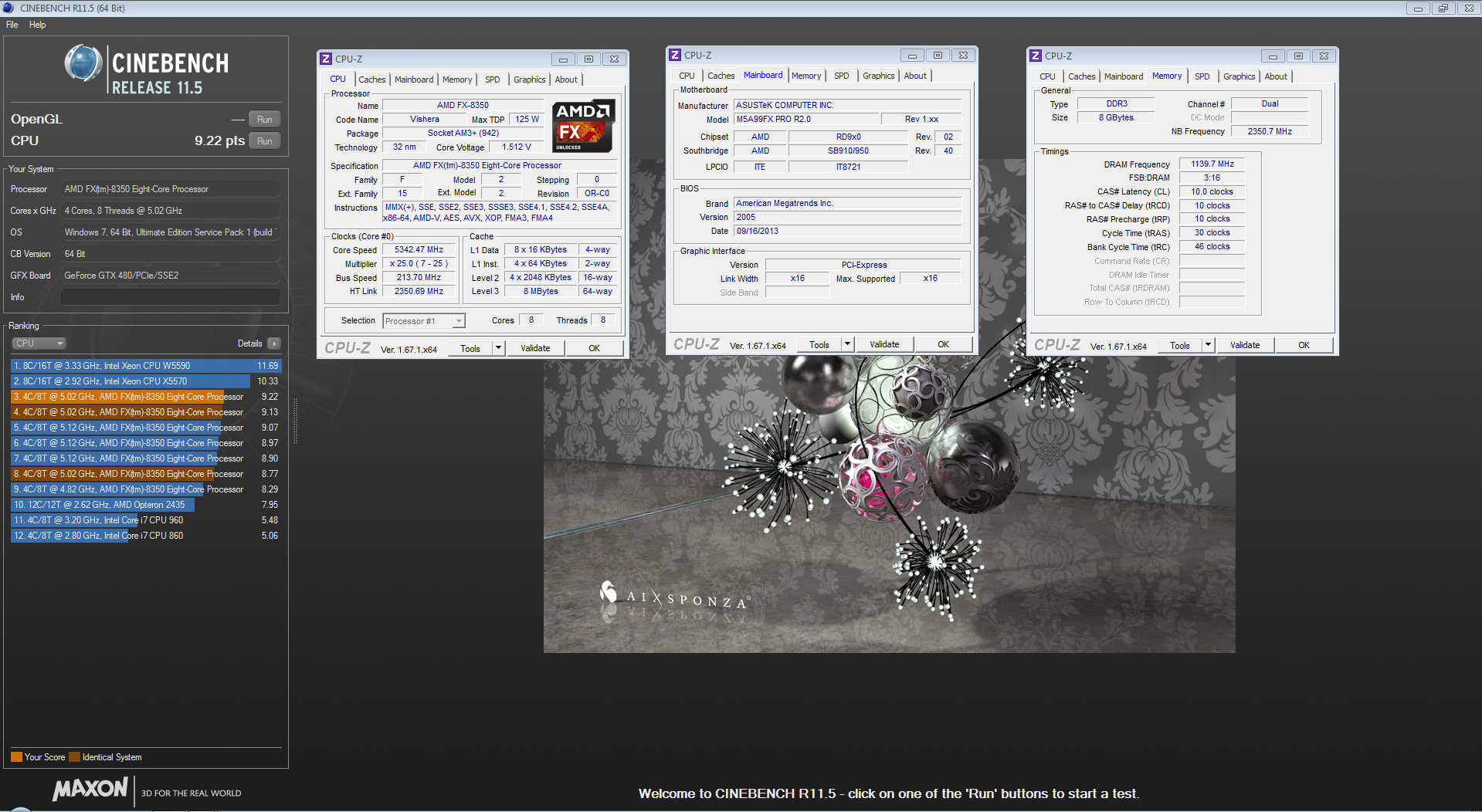
Task: Select ranking entry Intel Xeon CPU X5570
Action: [x=146, y=381]
